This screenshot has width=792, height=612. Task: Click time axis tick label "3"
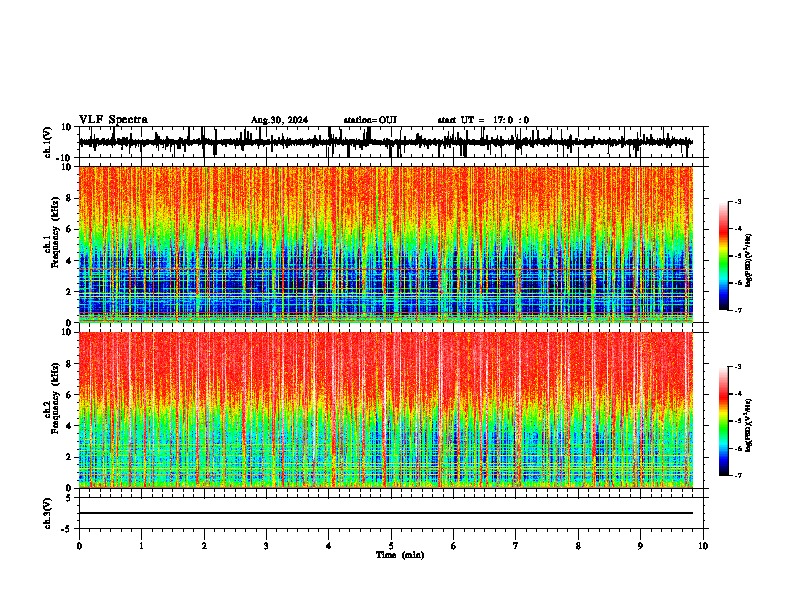coord(266,546)
